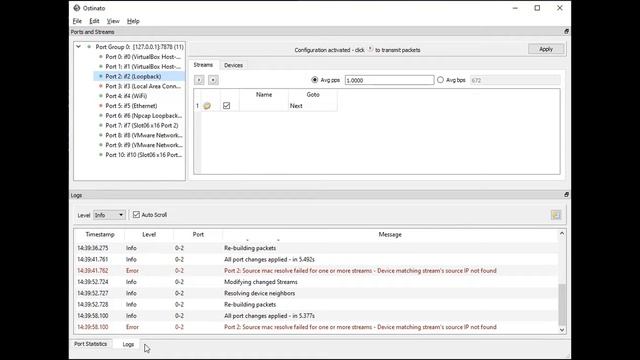Select Port 2: if2 Loopback
This screenshot has width=640, height=360.
click(x=133, y=76)
